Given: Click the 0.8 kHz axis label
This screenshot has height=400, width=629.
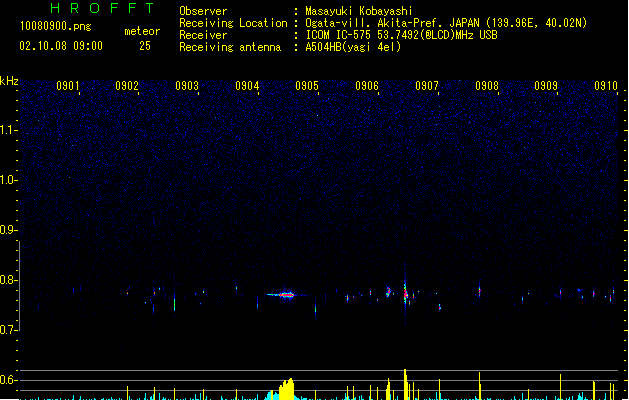Looking at the screenshot, I should [8, 280].
